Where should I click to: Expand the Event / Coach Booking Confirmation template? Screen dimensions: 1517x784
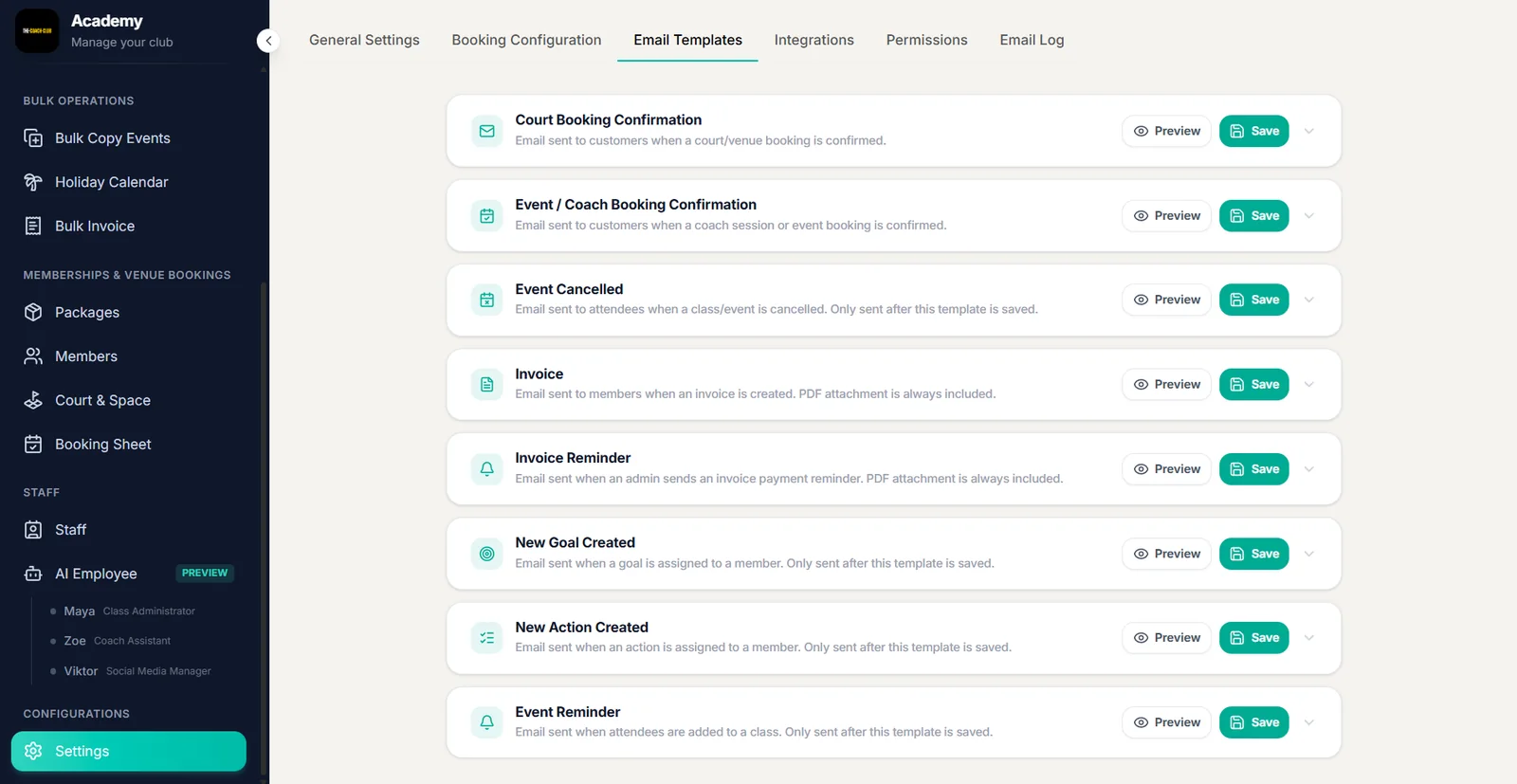[1309, 216]
